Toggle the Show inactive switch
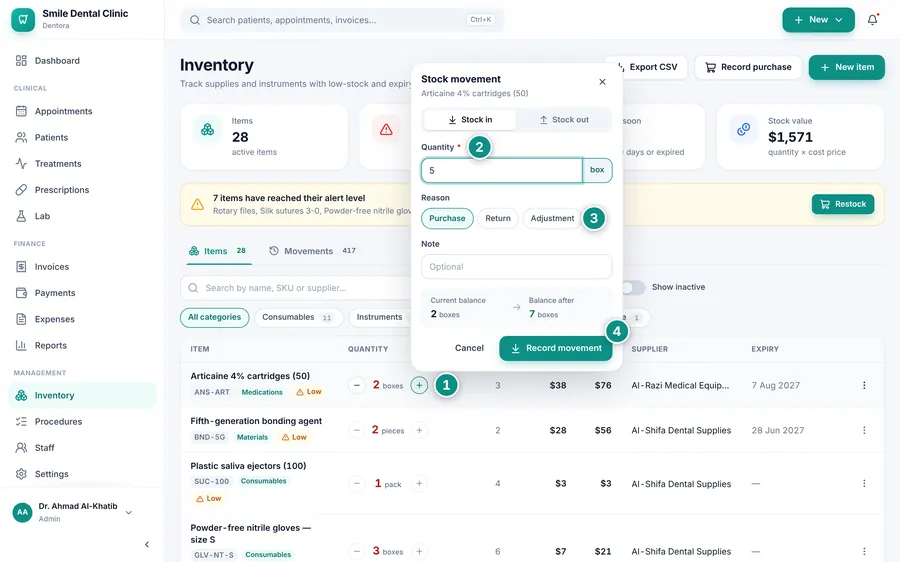This screenshot has width=900, height=562. [633, 288]
